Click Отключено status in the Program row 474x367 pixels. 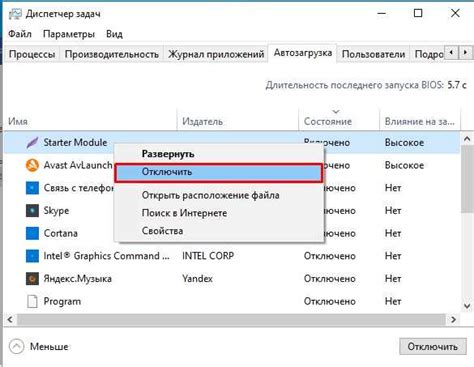pos(330,301)
